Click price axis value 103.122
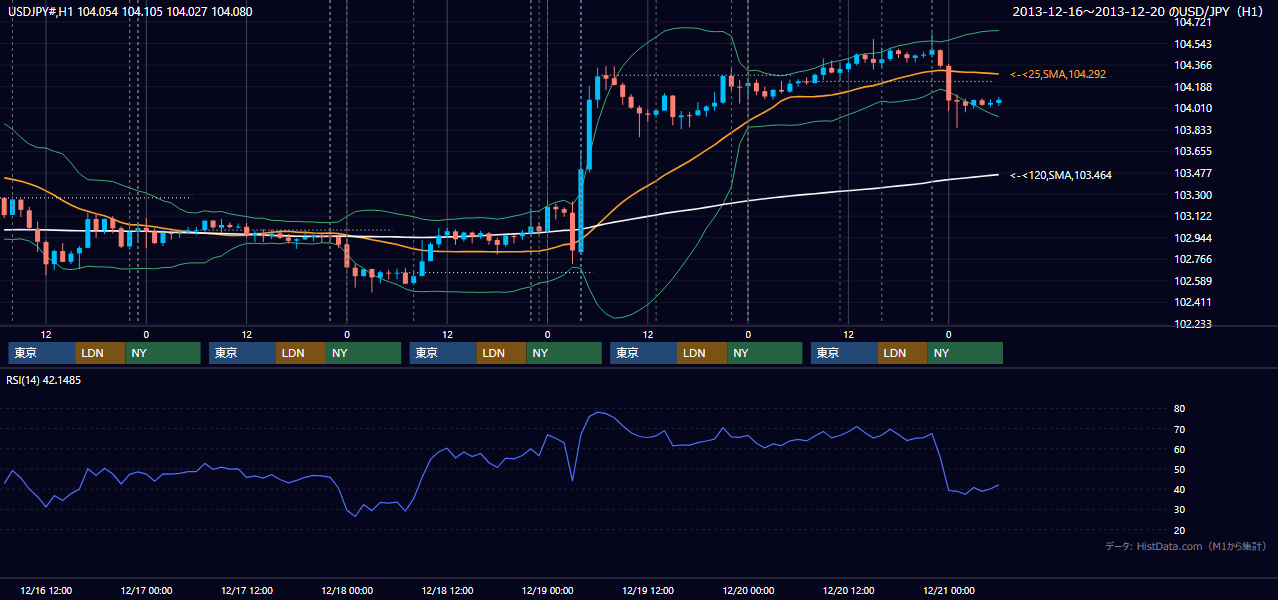This screenshot has height=600, width=1278. point(1195,216)
